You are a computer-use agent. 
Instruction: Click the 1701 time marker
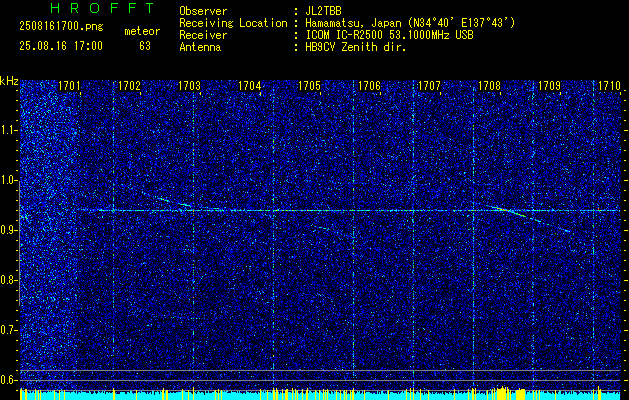[69, 86]
